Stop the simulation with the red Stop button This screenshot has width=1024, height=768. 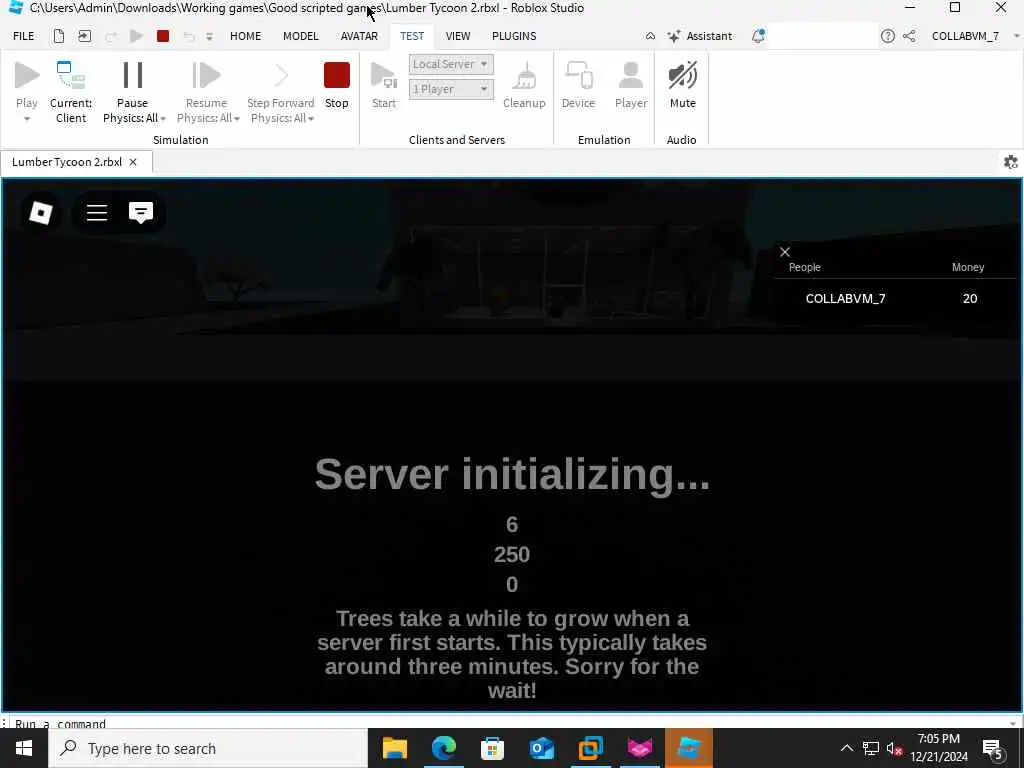(x=337, y=75)
